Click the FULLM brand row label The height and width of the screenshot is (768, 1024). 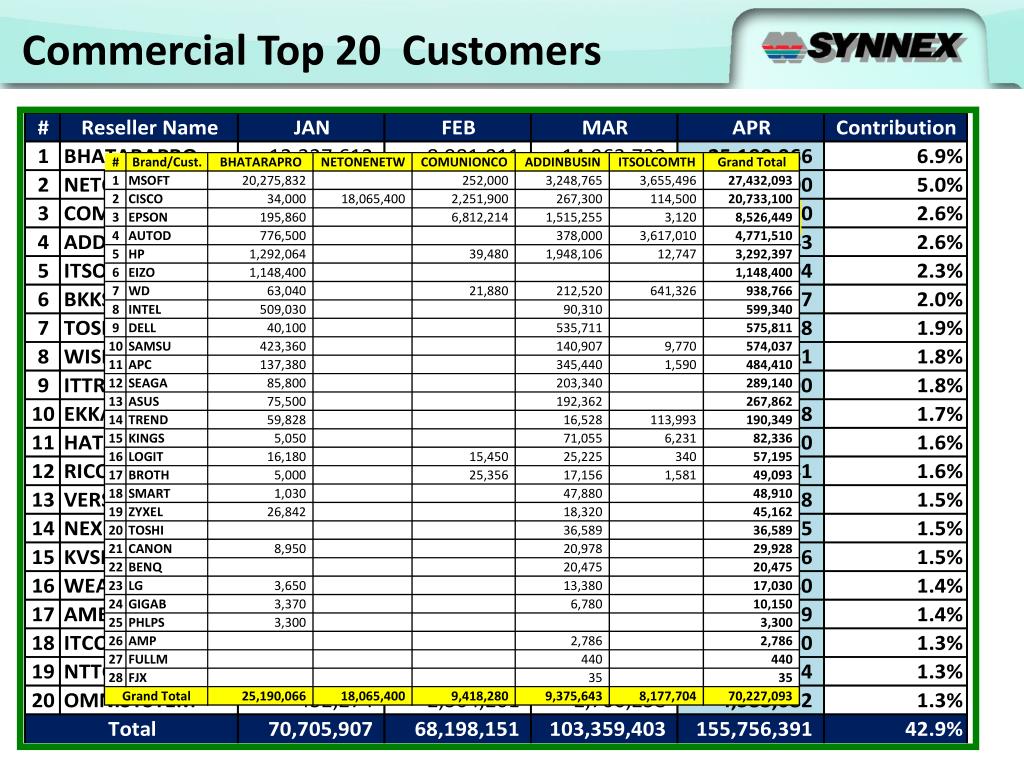point(148,660)
